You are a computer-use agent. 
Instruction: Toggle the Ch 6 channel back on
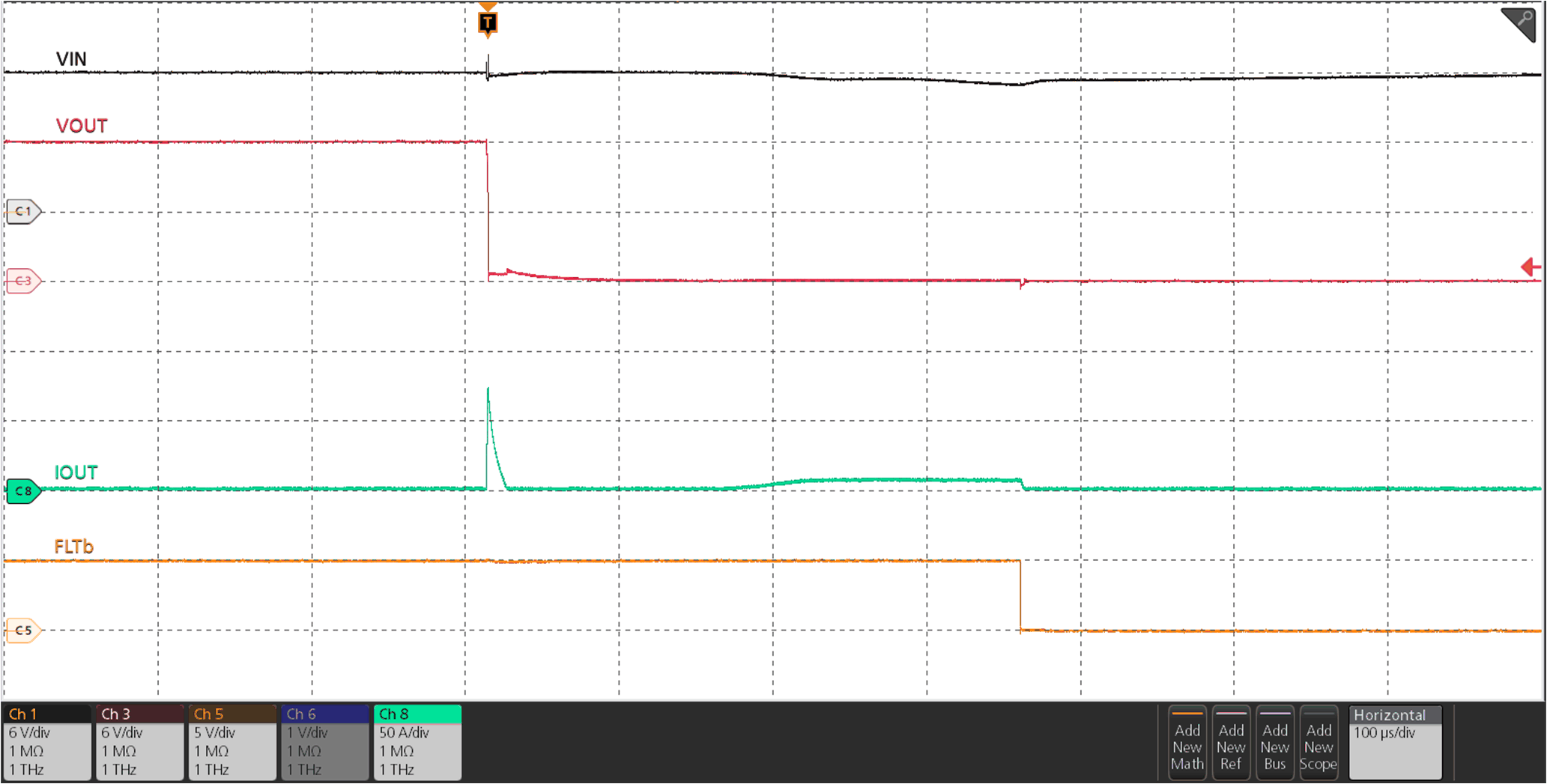coord(324,715)
